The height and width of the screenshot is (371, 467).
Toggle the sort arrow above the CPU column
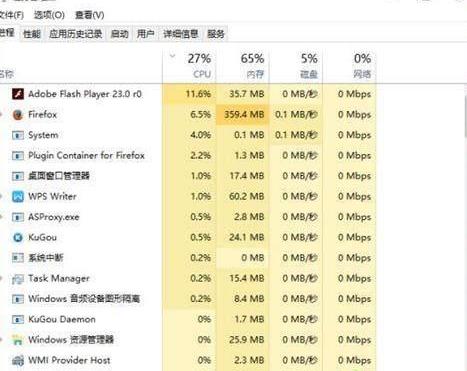coord(172,56)
